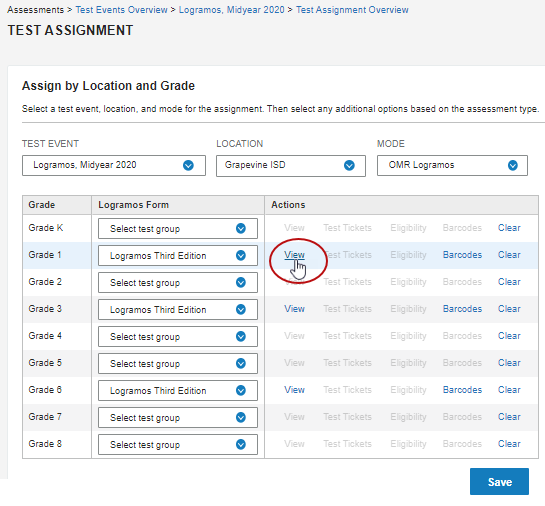The width and height of the screenshot is (545, 506).
Task: Select a test group for Grade 4
Action: tap(178, 336)
